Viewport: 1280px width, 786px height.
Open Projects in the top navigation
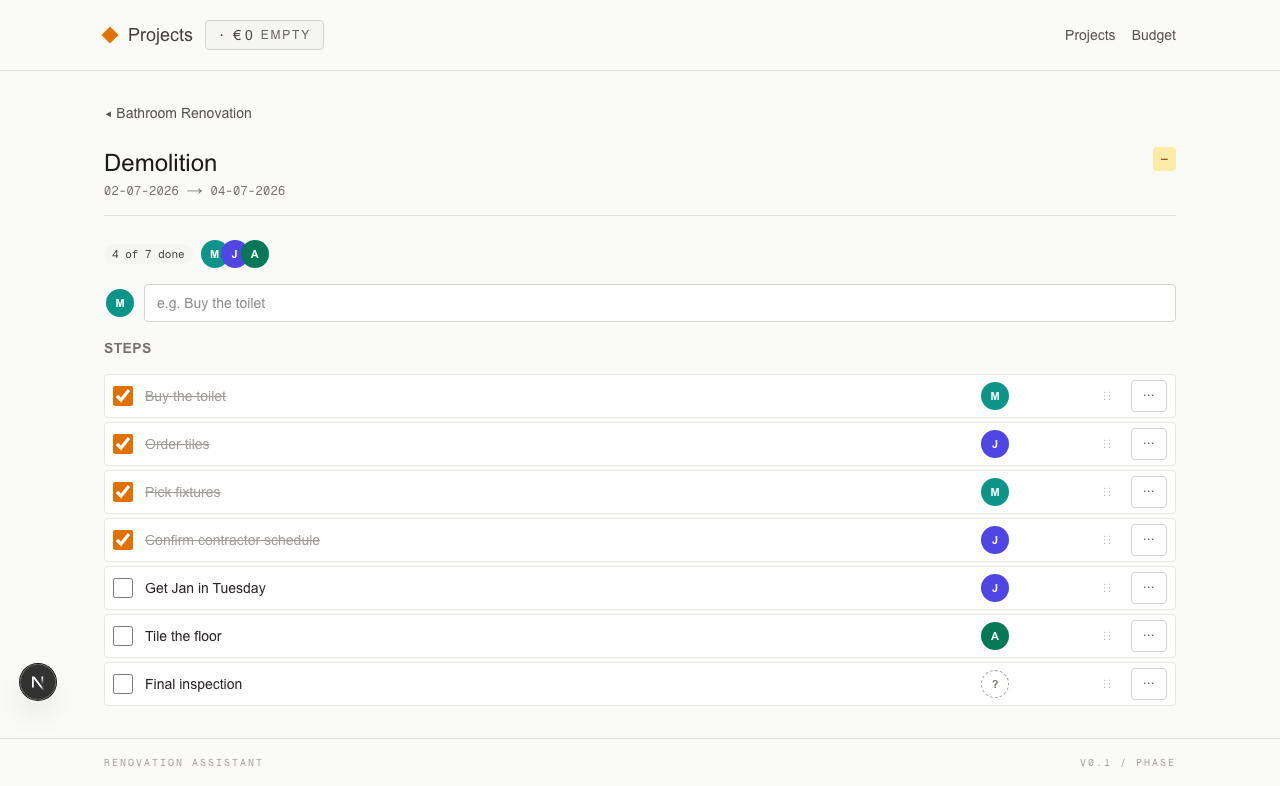(x=1090, y=35)
